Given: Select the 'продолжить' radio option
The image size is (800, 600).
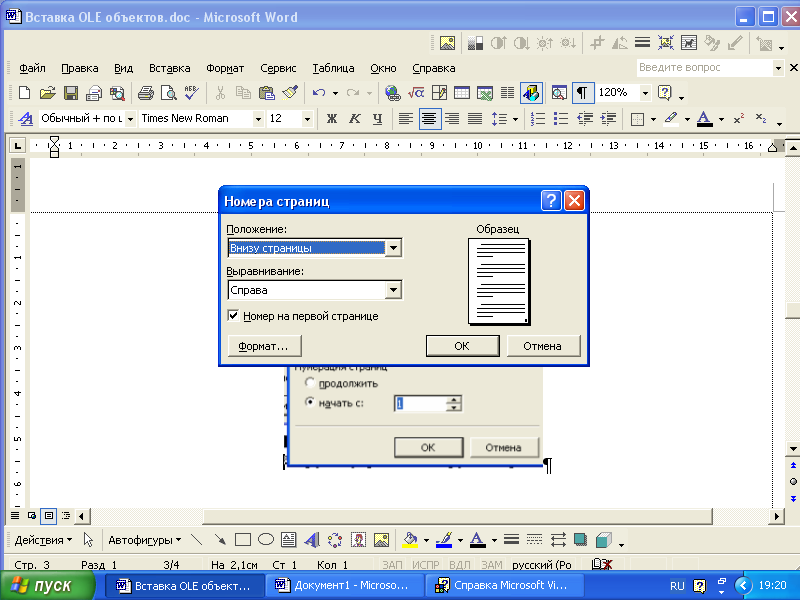Looking at the screenshot, I should pos(310,382).
